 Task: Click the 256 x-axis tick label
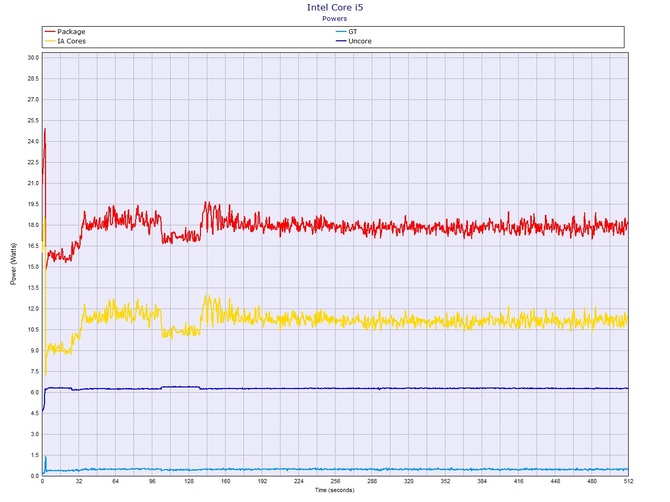pos(335,481)
